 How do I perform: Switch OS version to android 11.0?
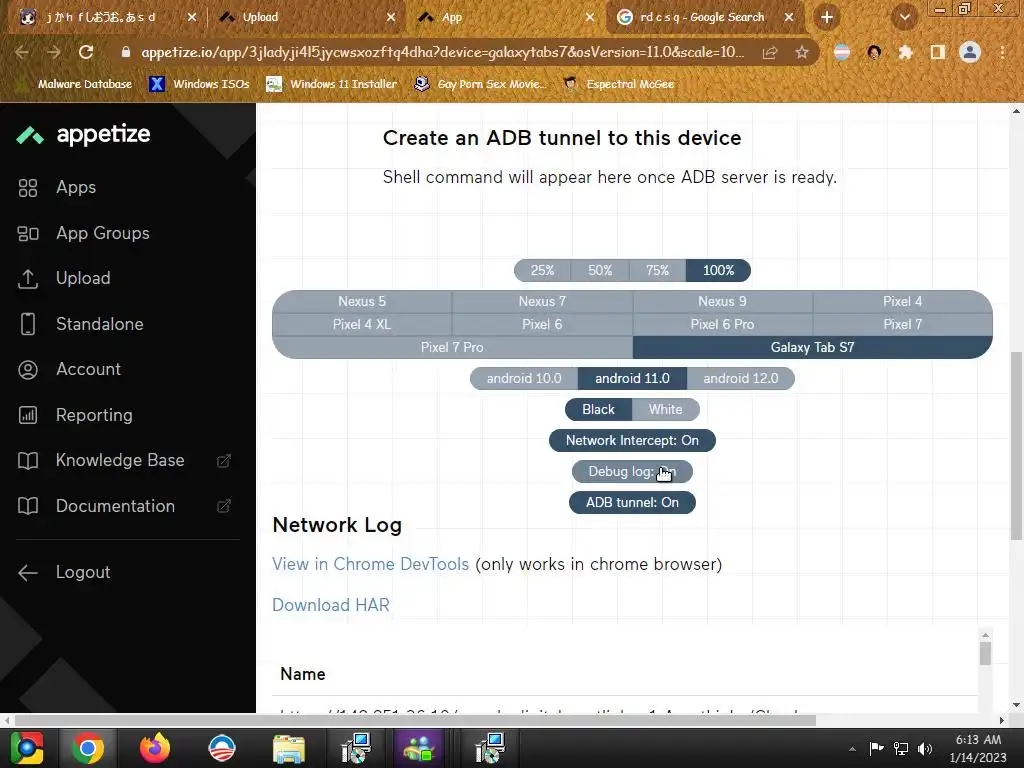(x=632, y=379)
